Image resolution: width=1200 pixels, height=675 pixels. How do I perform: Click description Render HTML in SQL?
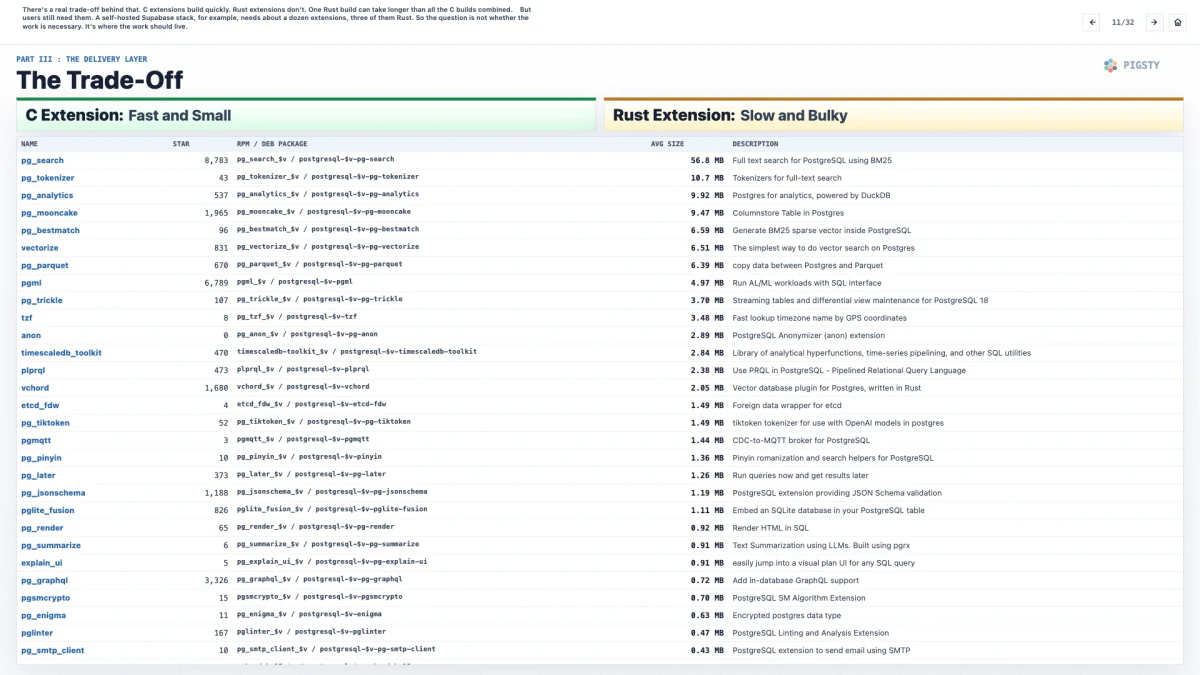(x=771, y=528)
